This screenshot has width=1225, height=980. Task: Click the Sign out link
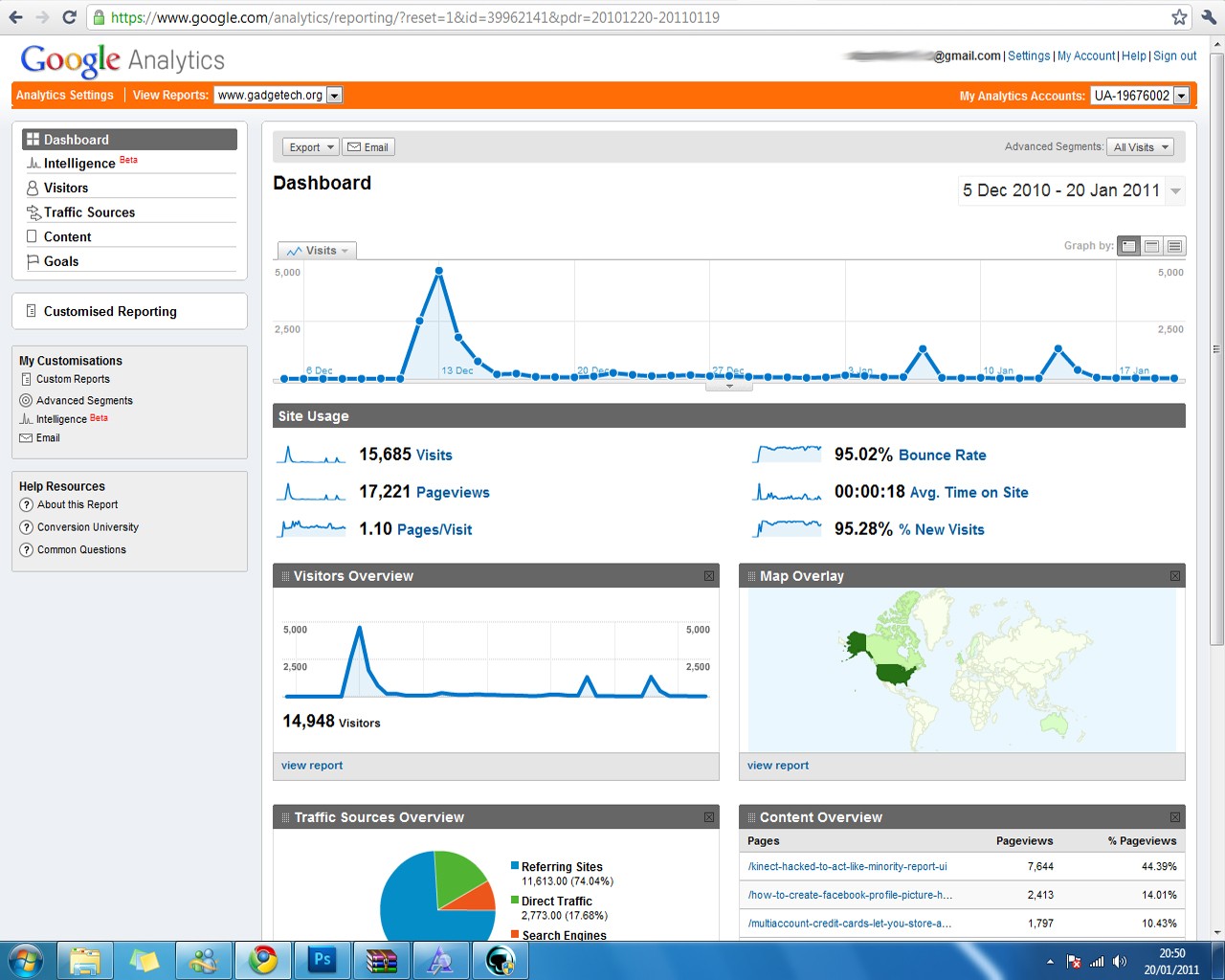(x=1174, y=56)
